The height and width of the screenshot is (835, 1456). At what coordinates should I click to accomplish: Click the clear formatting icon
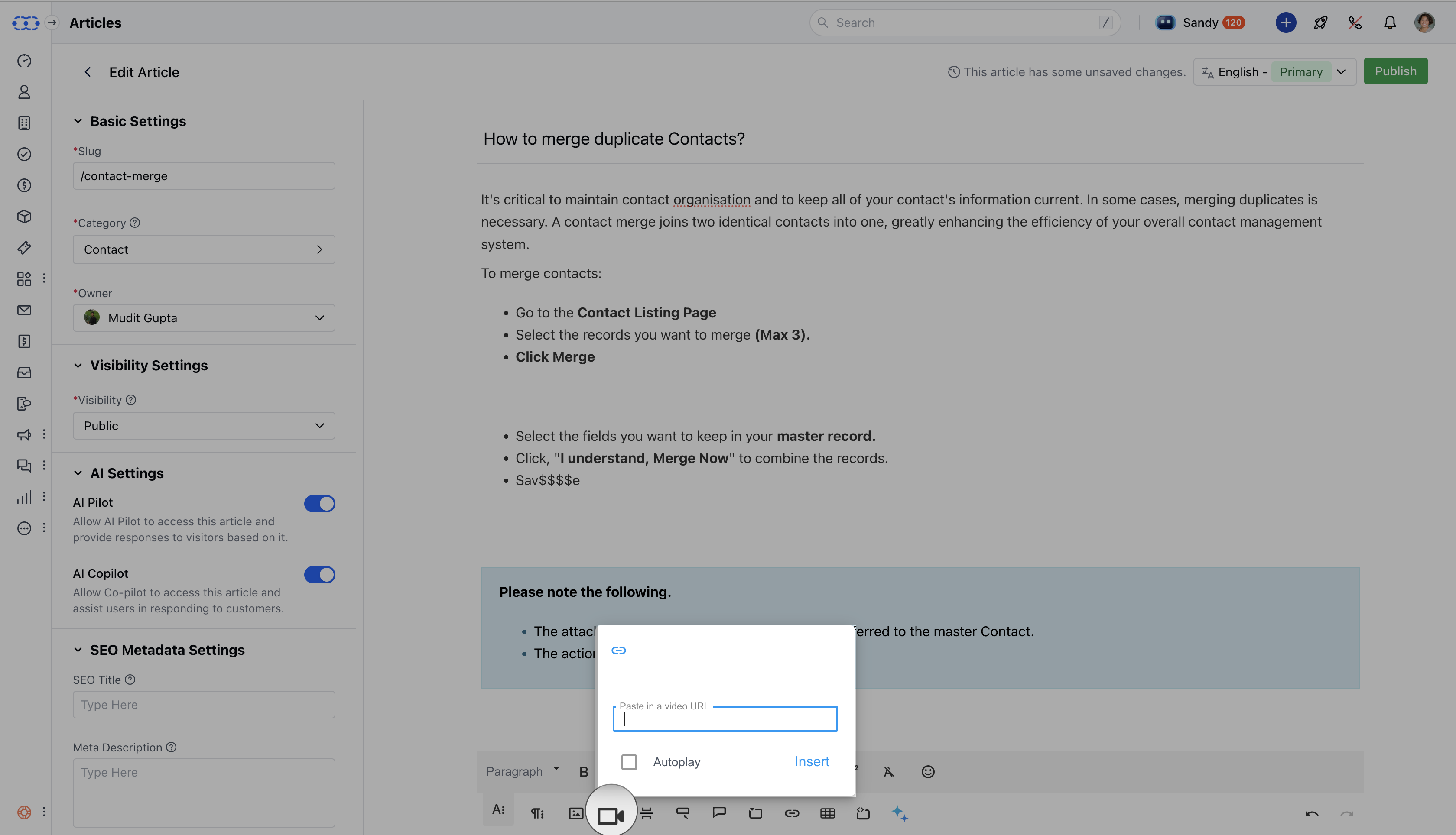pos(889,772)
